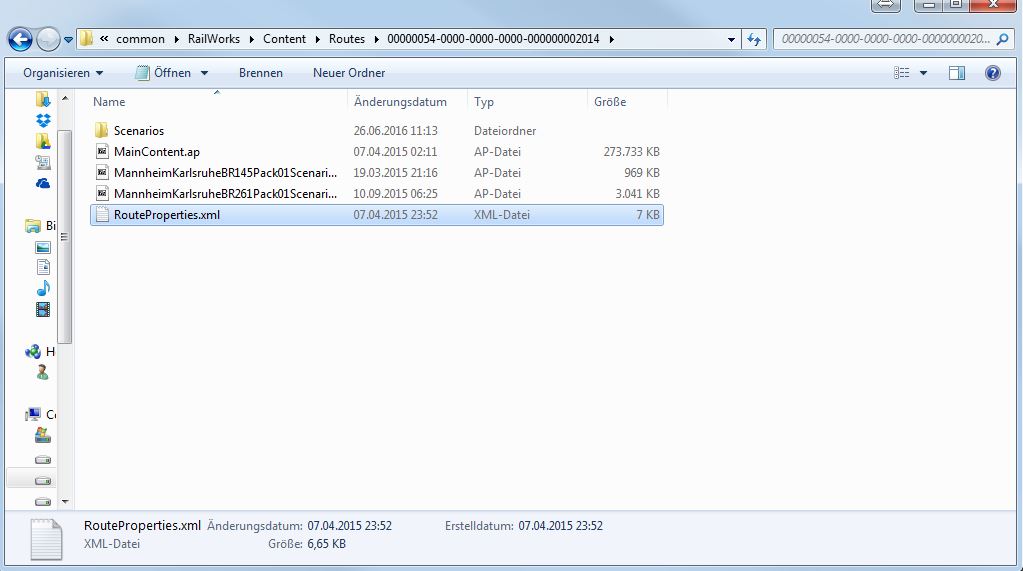This screenshot has width=1023, height=571.
Task: Click the common breadcrumb segment
Action: click(140, 39)
